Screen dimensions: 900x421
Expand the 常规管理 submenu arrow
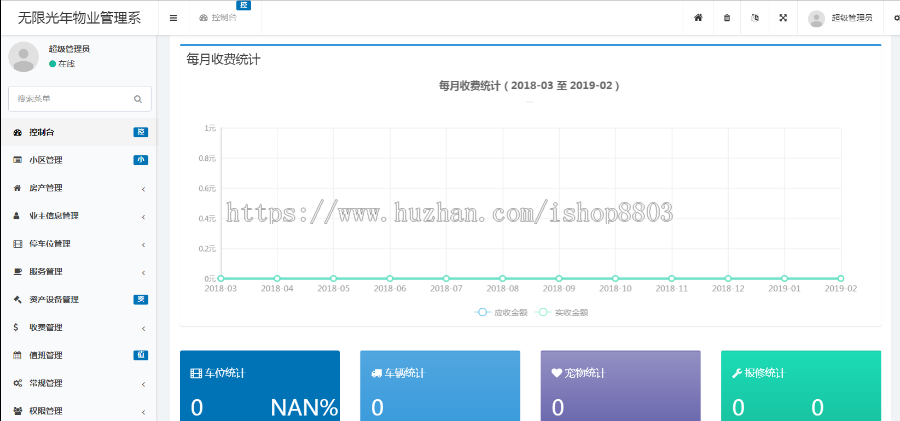[143, 384]
